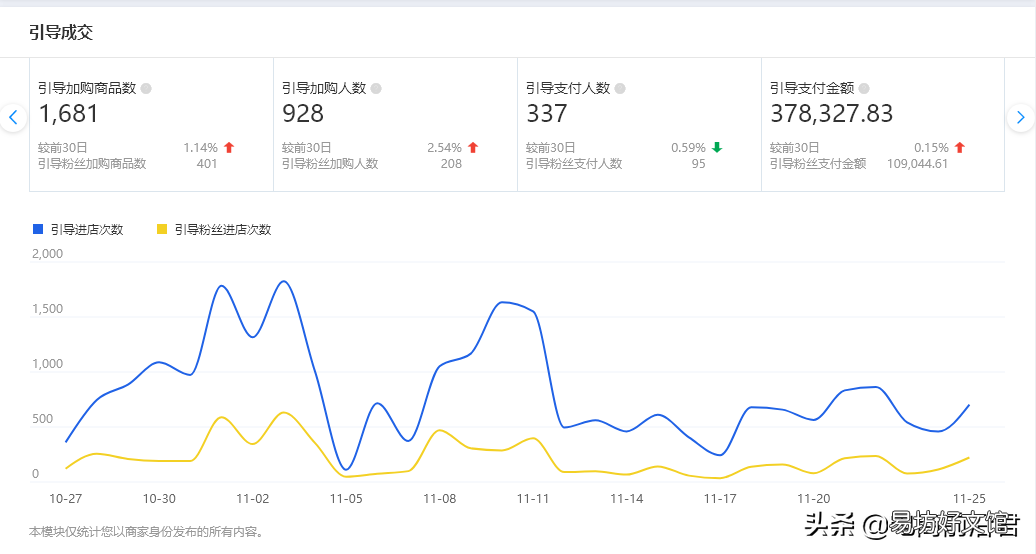Click the 11-20 x-axis date
The image size is (1036, 554).
click(813, 499)
